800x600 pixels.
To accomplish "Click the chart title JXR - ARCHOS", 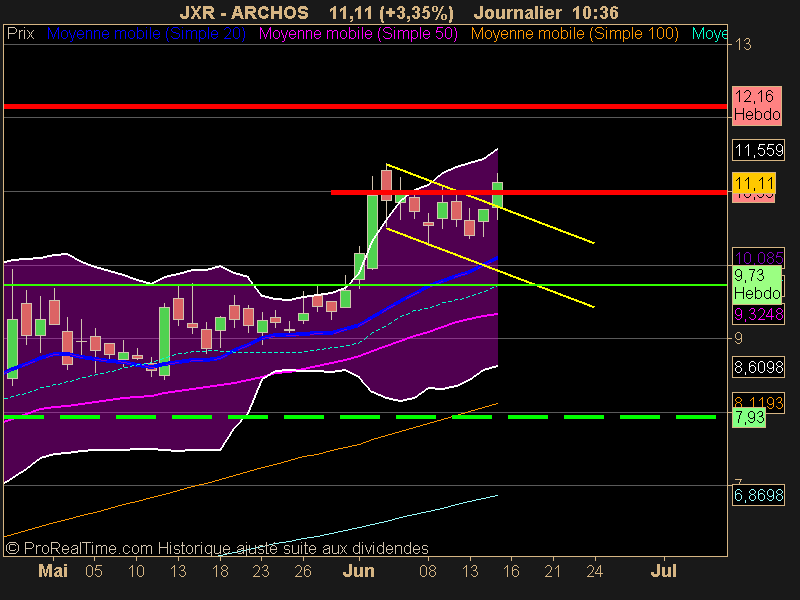I will click(x=244, y=12).
